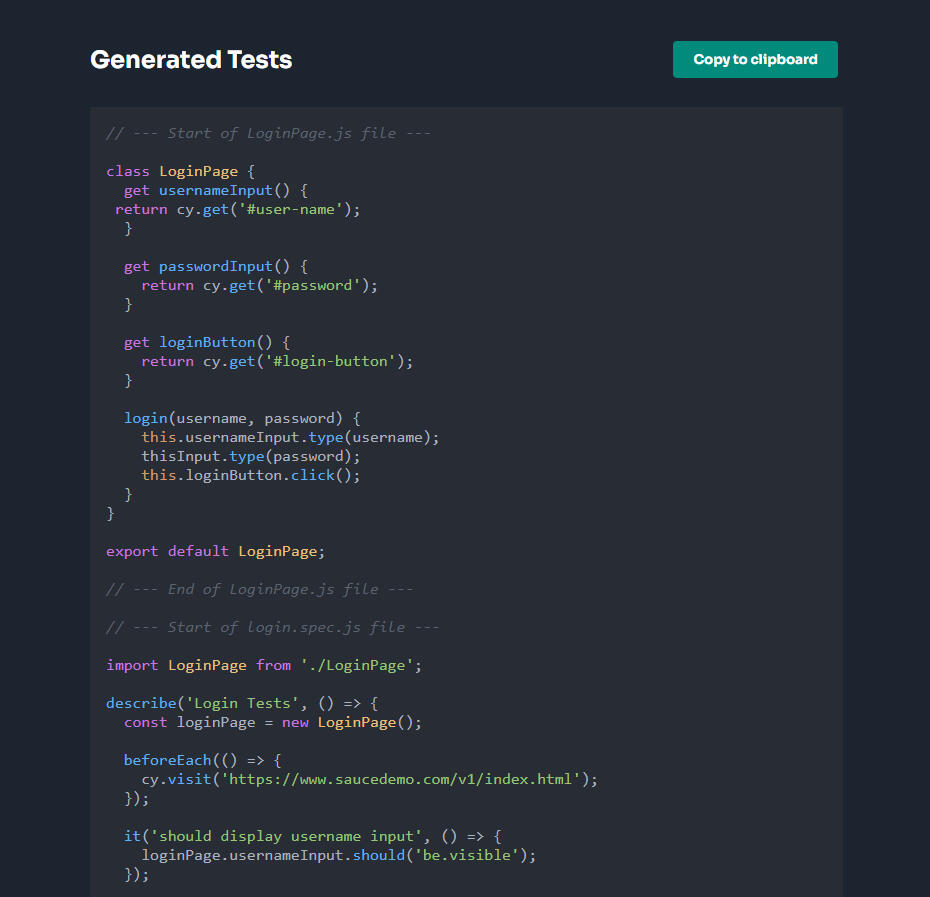The width and height of the screenshot is (930, 897).
Task: Click the 'export default LoginPage' line
Action: tap(216, 551)
